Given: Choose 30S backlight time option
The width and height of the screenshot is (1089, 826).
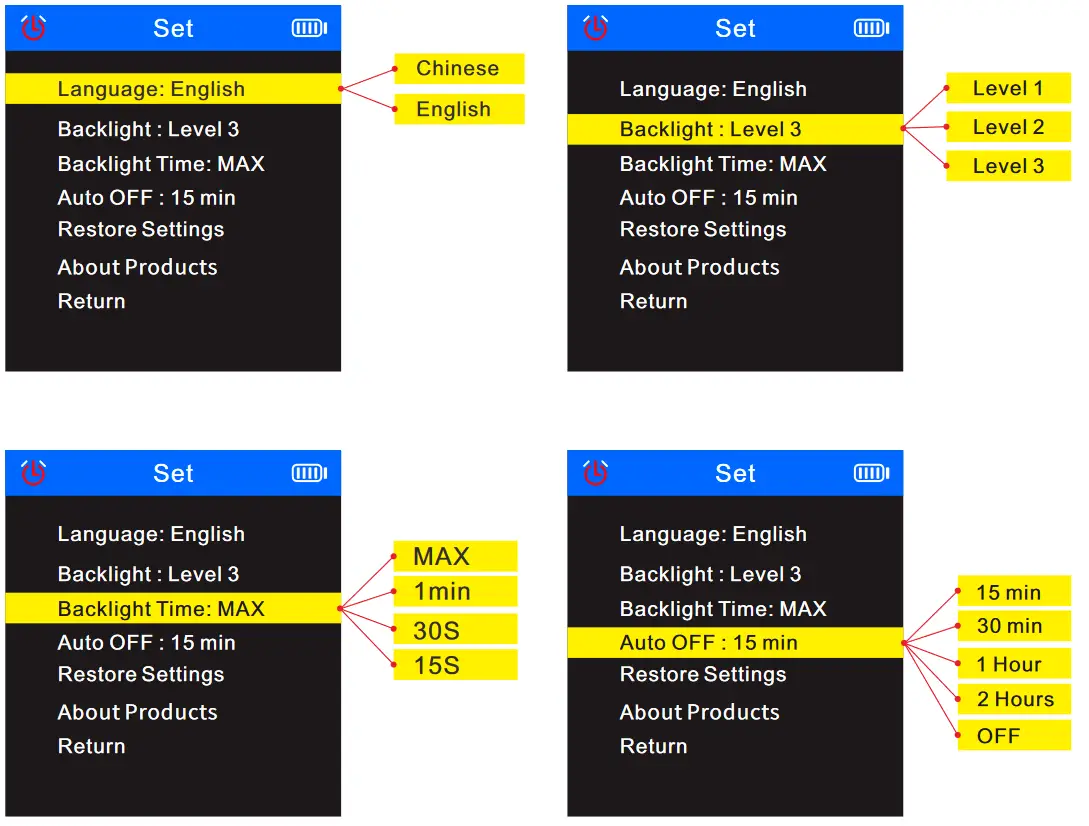Looking at the screenshot, I should tap(456, 629).
